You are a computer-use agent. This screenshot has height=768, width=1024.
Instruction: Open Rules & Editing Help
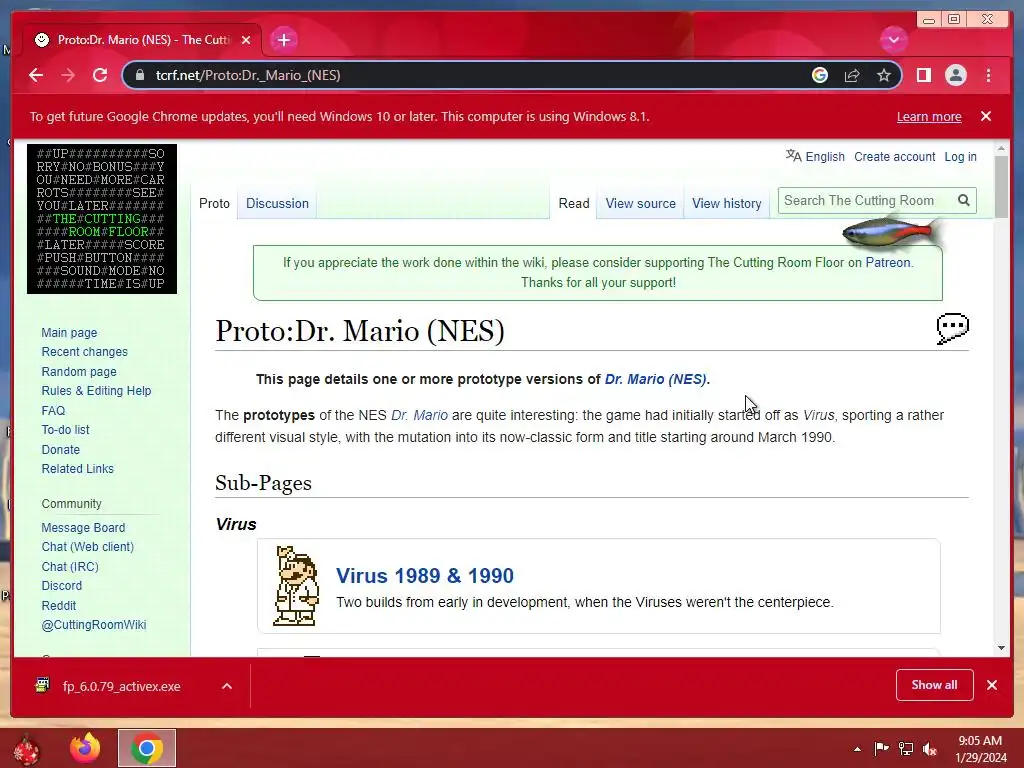pos(96,391)
